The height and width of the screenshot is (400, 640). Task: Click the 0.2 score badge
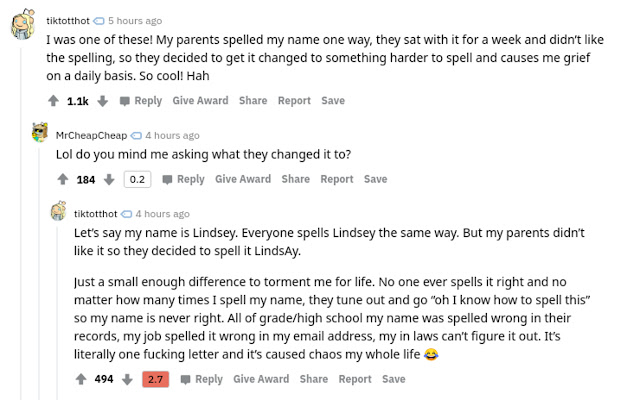137,180
